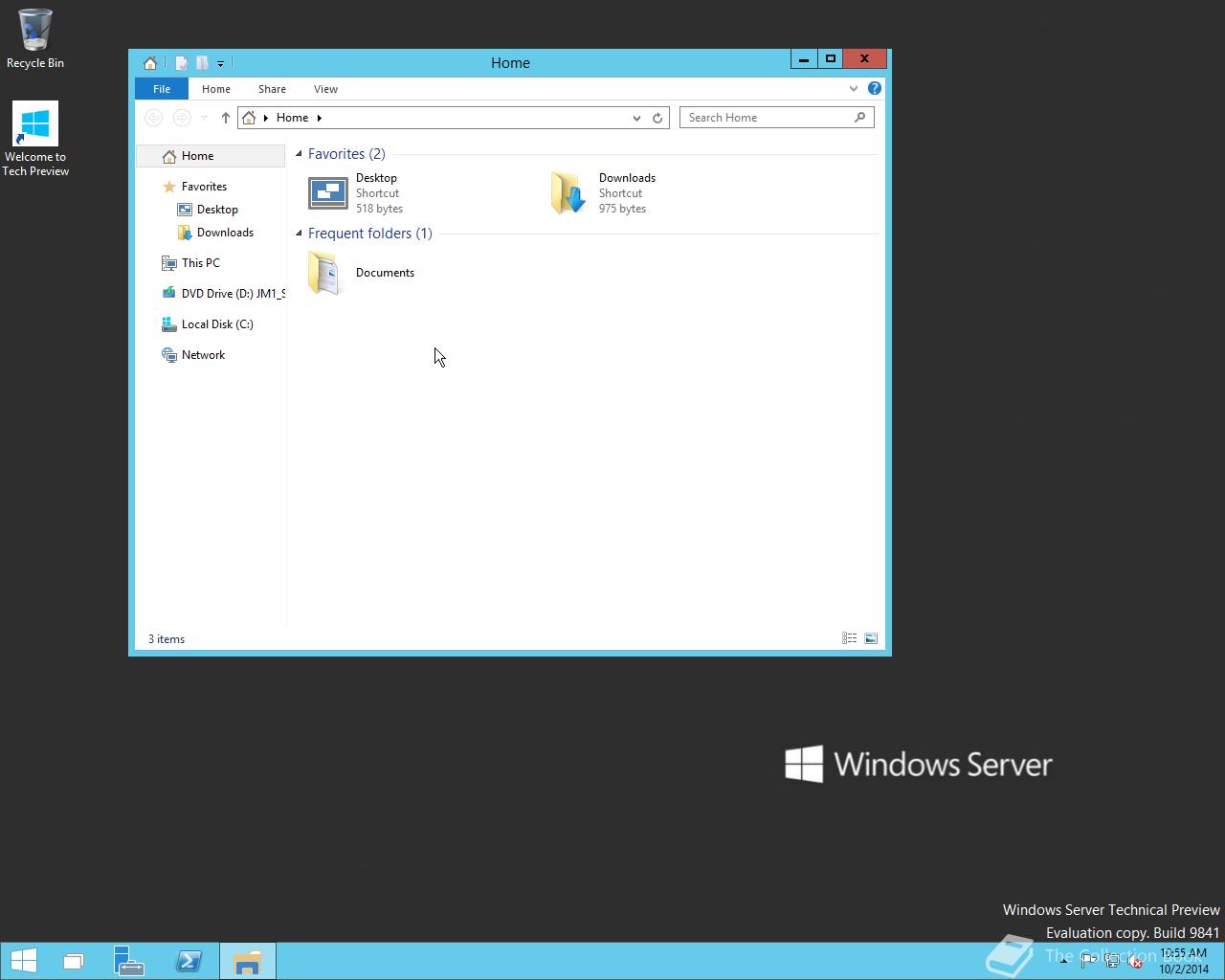Open Explorer Help question mark icon
This screenshot has height=980, width=1225.
pyautogui.click(x=874, y=88)
